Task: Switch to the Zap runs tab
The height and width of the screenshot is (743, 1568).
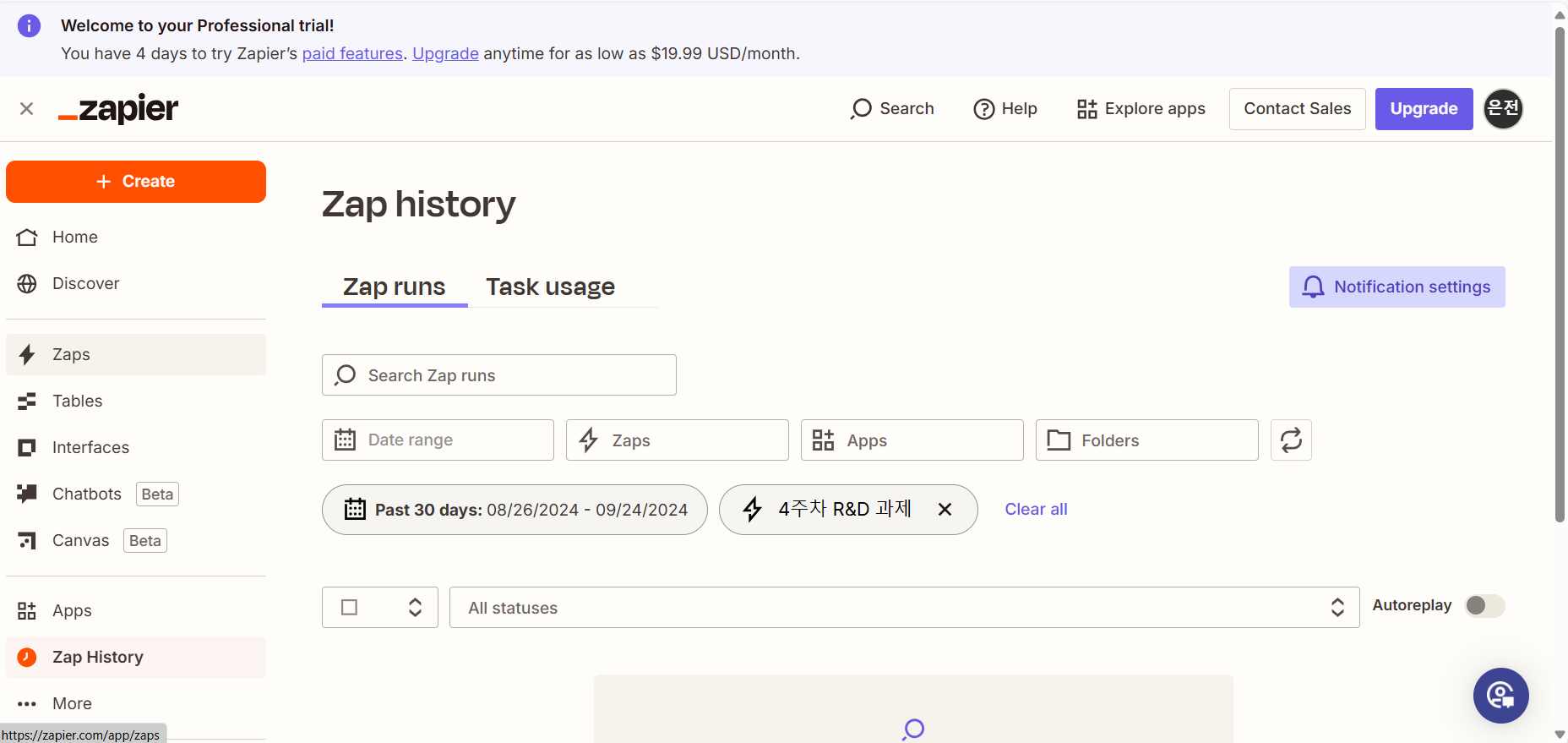Action: click(394, 287)
